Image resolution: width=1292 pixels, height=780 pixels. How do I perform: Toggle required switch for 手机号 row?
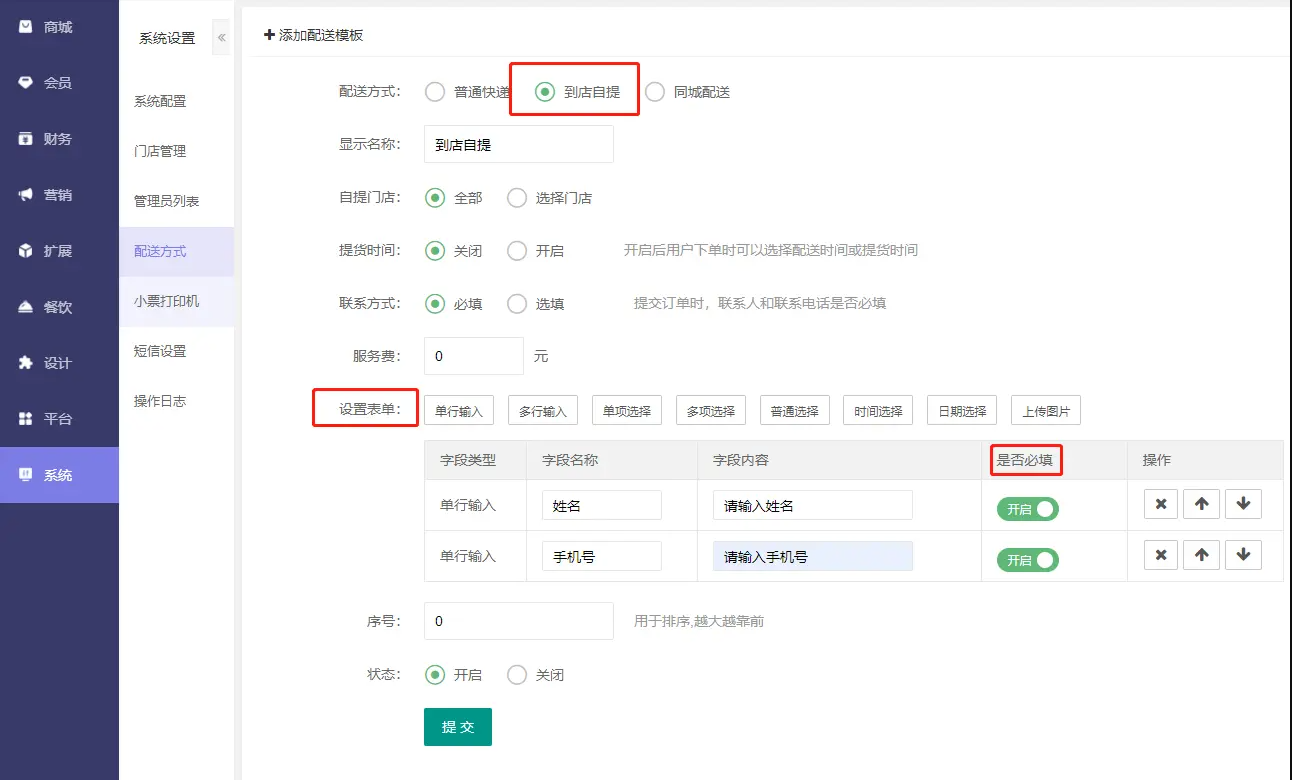tap(1027, 560)
